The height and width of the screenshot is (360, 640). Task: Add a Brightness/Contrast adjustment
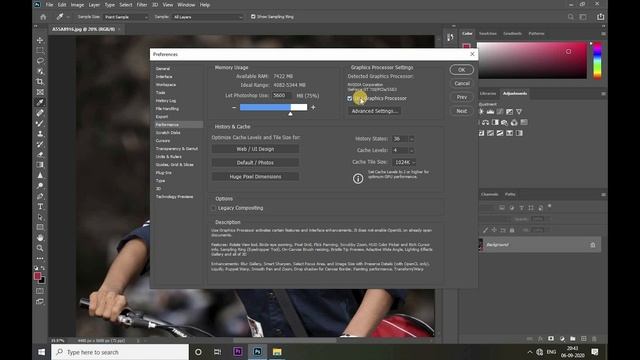tap(482, 111)
